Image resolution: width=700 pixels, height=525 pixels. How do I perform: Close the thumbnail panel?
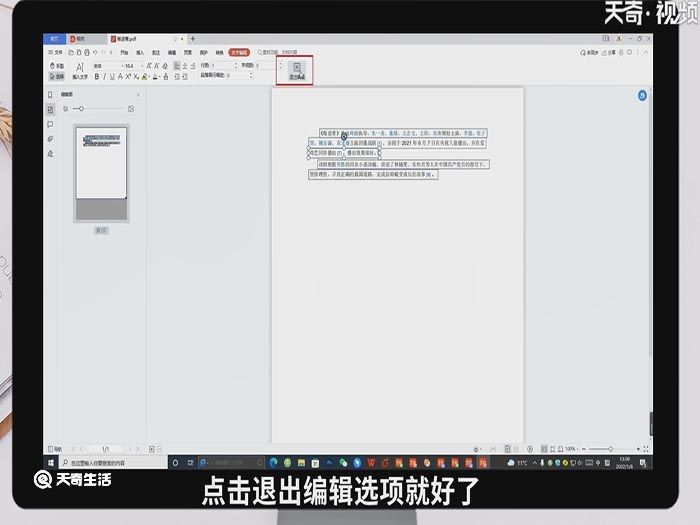coord(138,95)
